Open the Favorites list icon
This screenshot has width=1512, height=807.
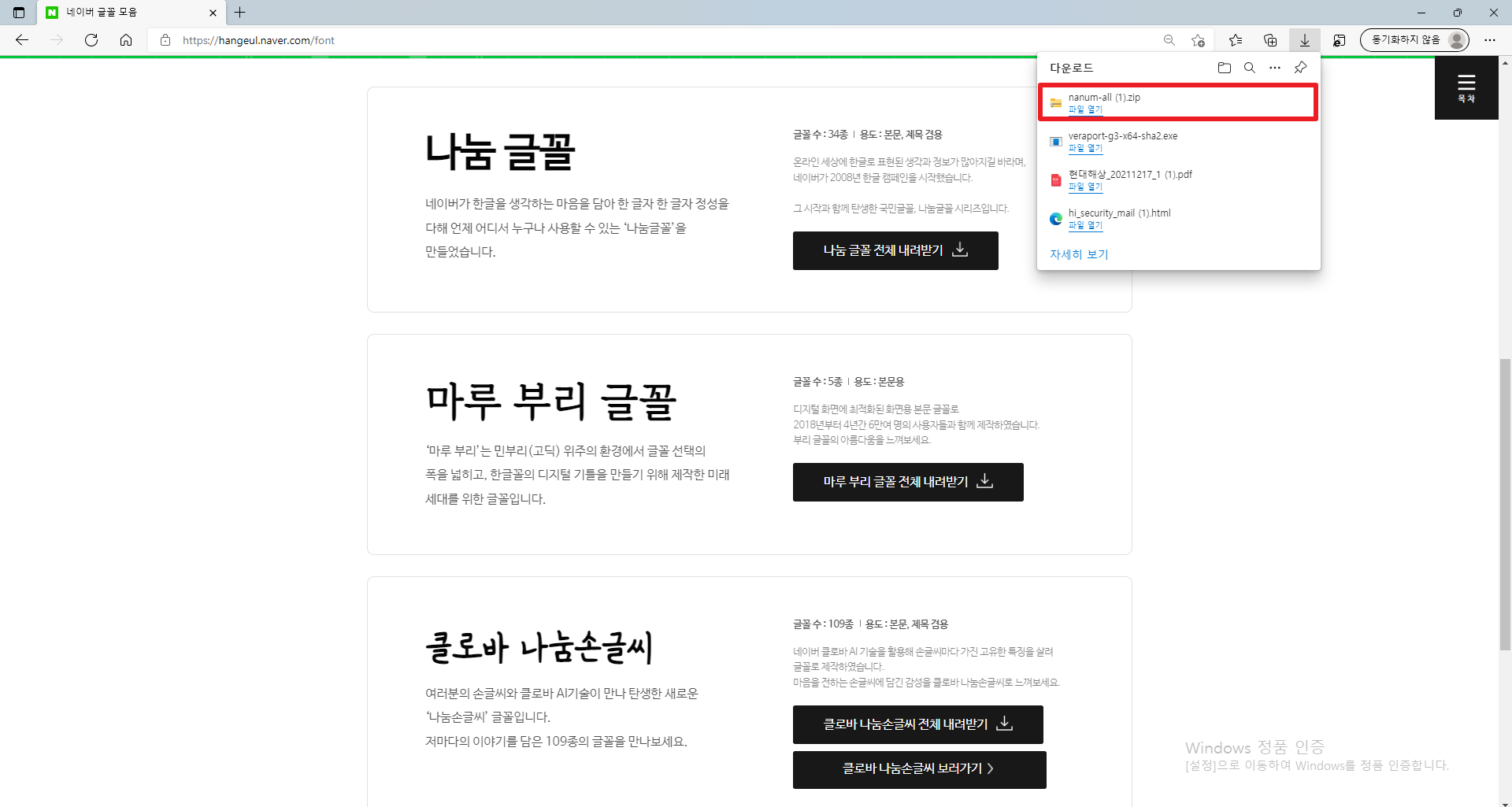click(1236, 40)
